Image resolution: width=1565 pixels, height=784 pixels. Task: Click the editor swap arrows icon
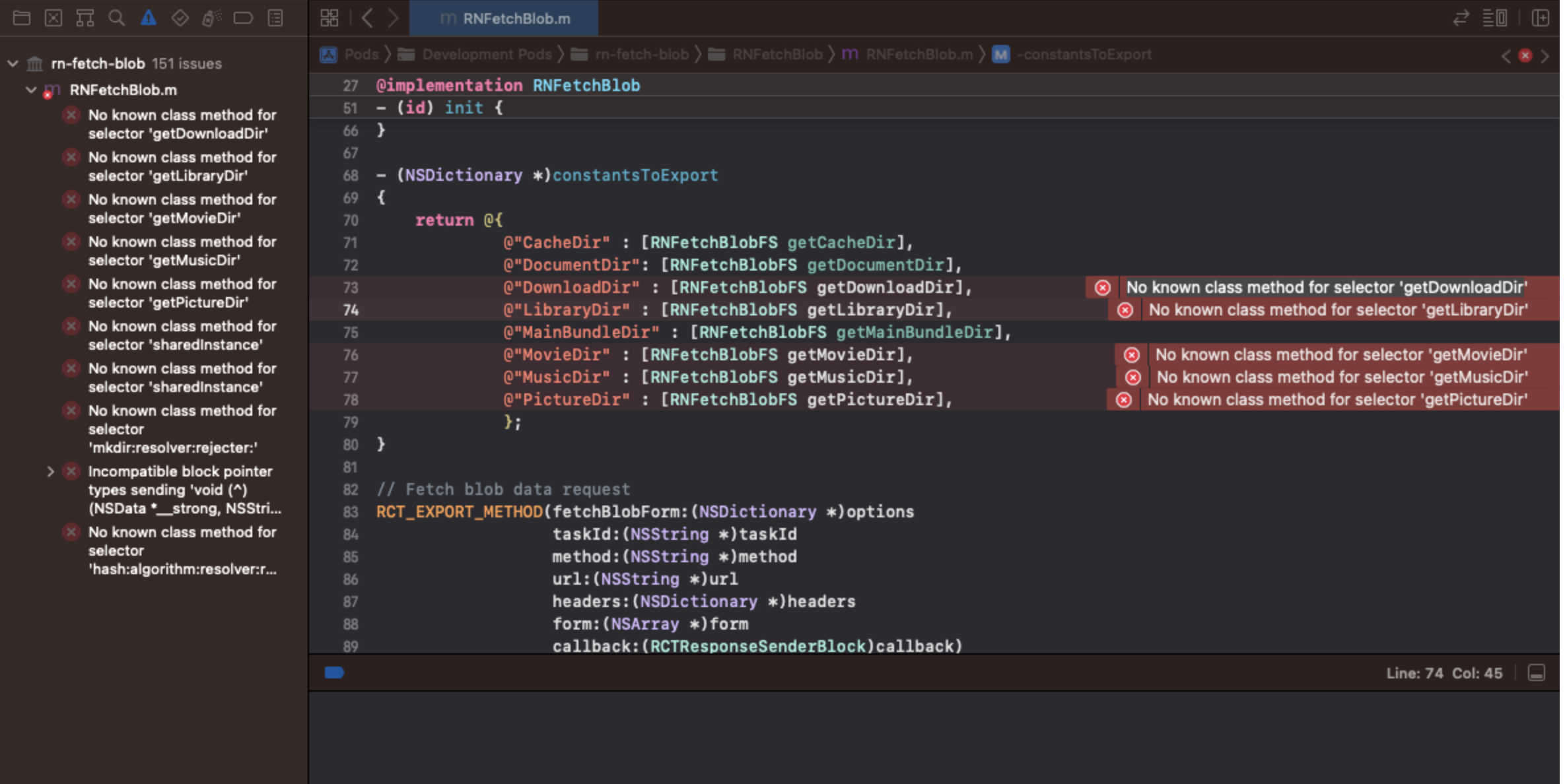(1461, 18)
